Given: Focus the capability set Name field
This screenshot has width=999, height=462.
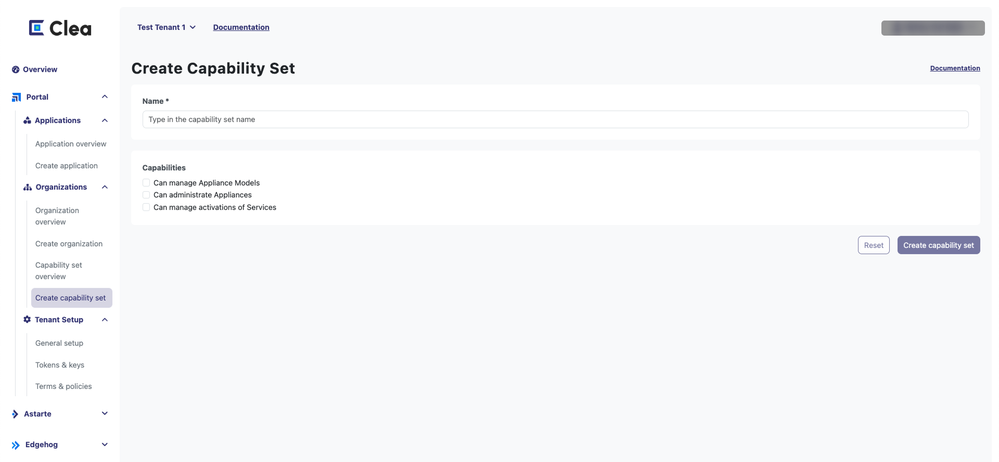Looking at the screenshot, I should pyautogui.click(x=555, y=120).
